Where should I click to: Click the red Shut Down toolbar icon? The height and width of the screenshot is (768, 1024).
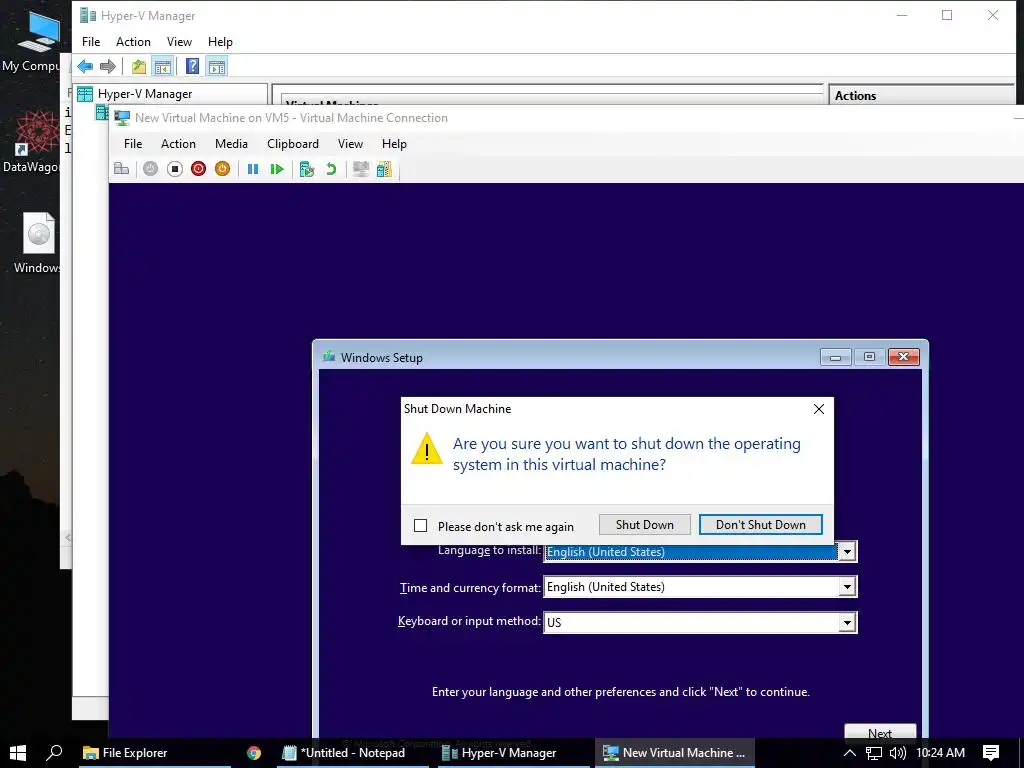pyautogui.click(x=199, y=169)
